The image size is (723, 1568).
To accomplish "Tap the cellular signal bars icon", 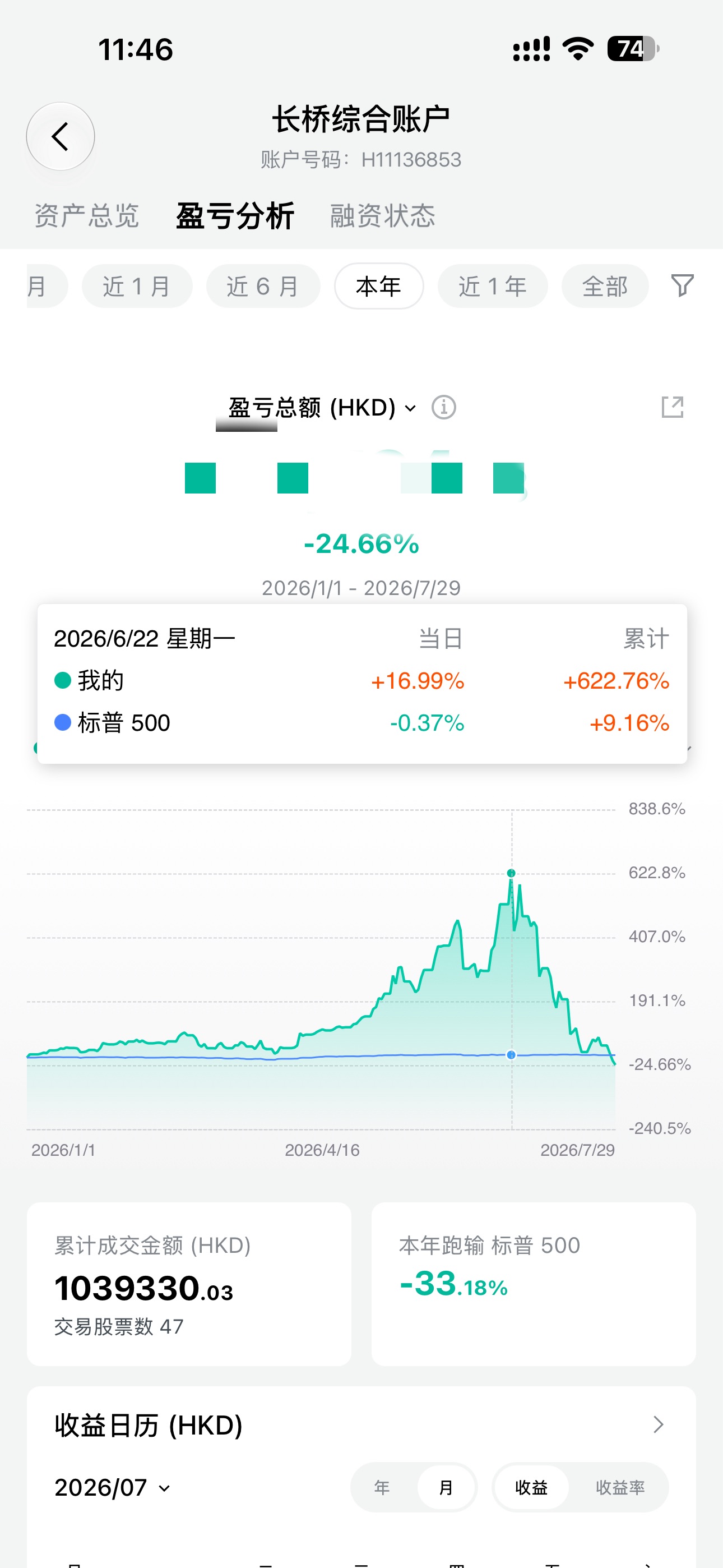I will click(531, 49).
